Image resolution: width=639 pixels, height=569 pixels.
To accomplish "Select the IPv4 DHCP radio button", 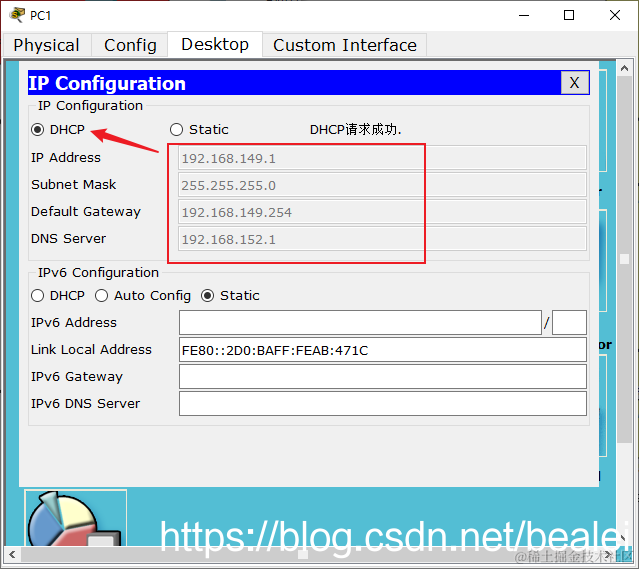I will 38,130.
